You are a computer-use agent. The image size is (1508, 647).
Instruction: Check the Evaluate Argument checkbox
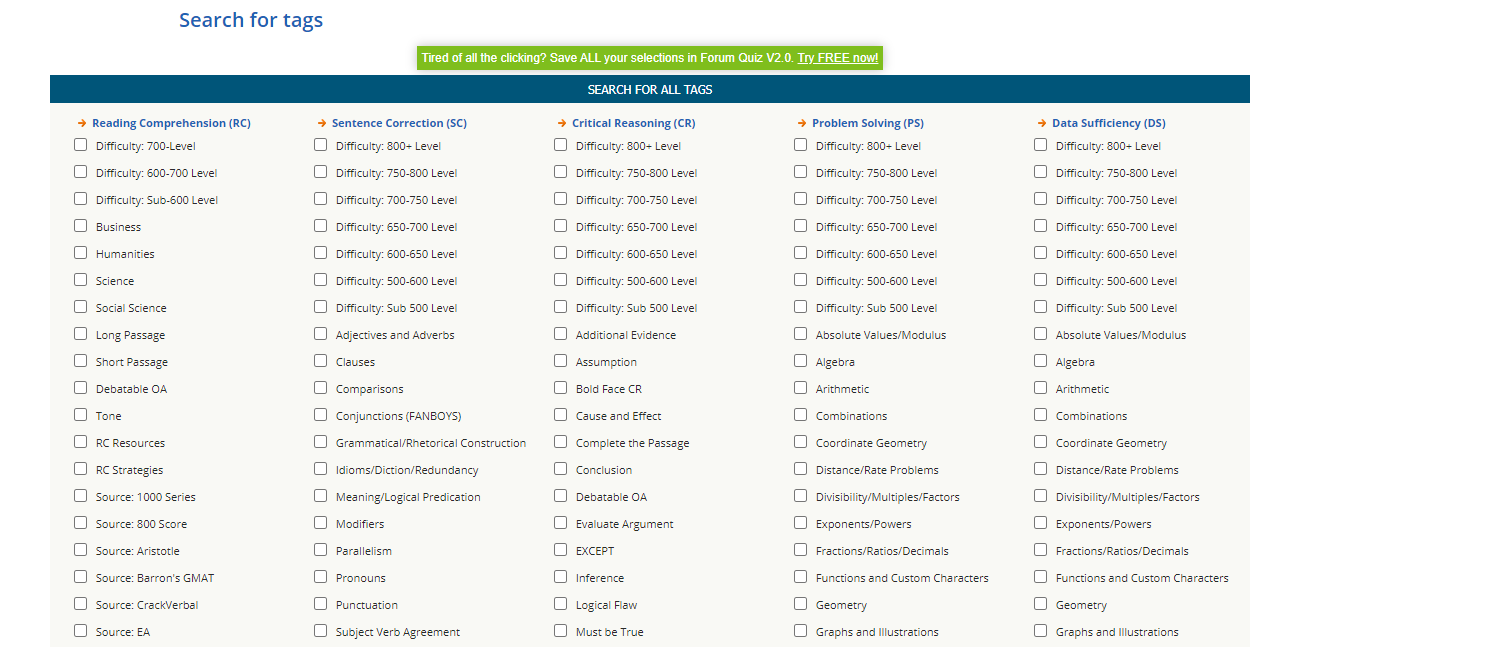click(x=561, y=523)
